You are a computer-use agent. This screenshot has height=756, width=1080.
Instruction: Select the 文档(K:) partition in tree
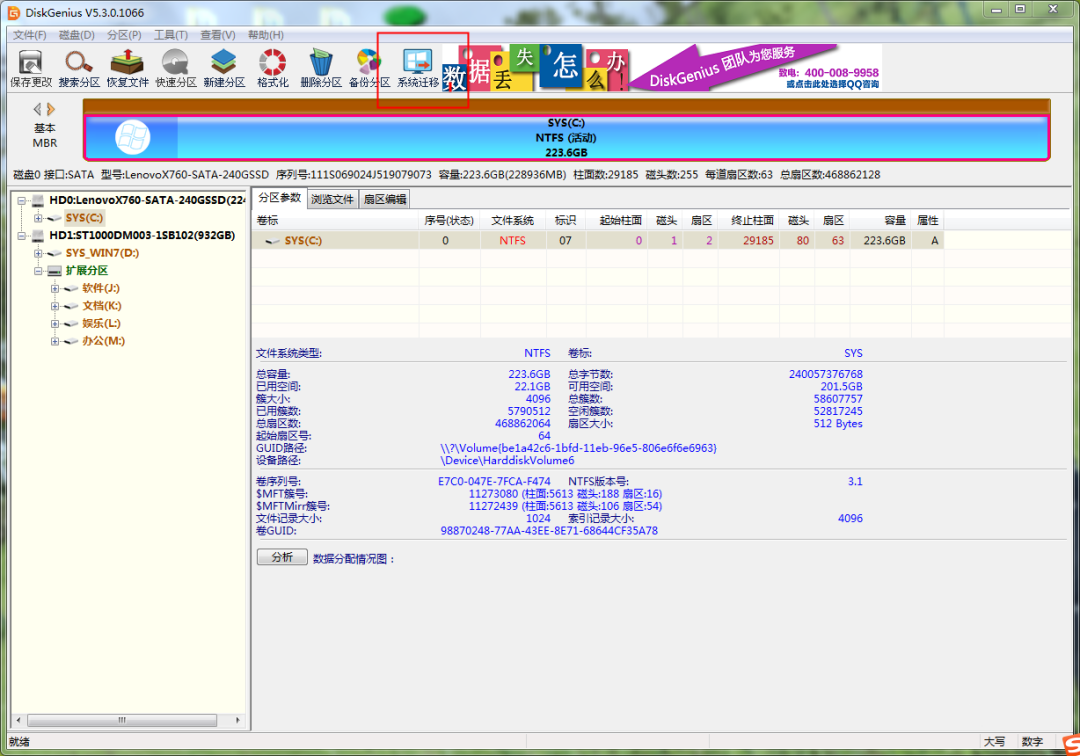point(101,306)
